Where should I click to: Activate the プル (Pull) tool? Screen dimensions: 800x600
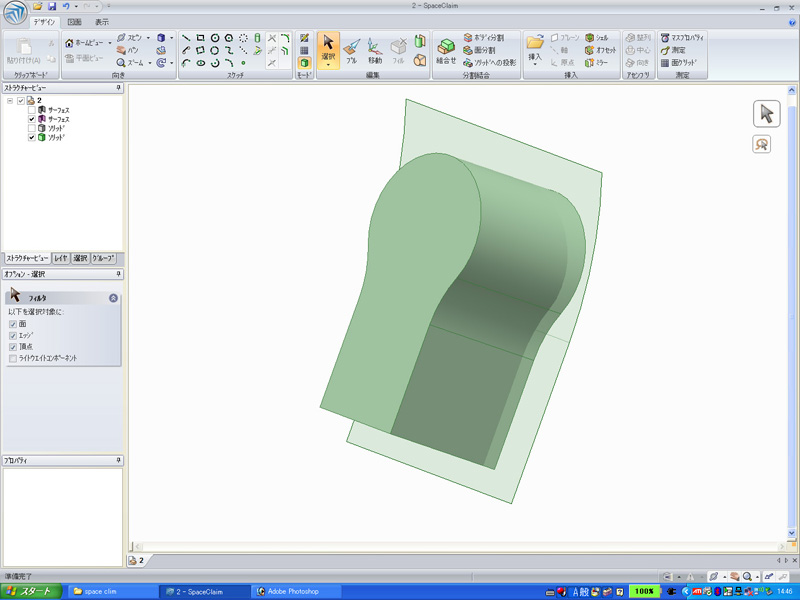point(351,50)
